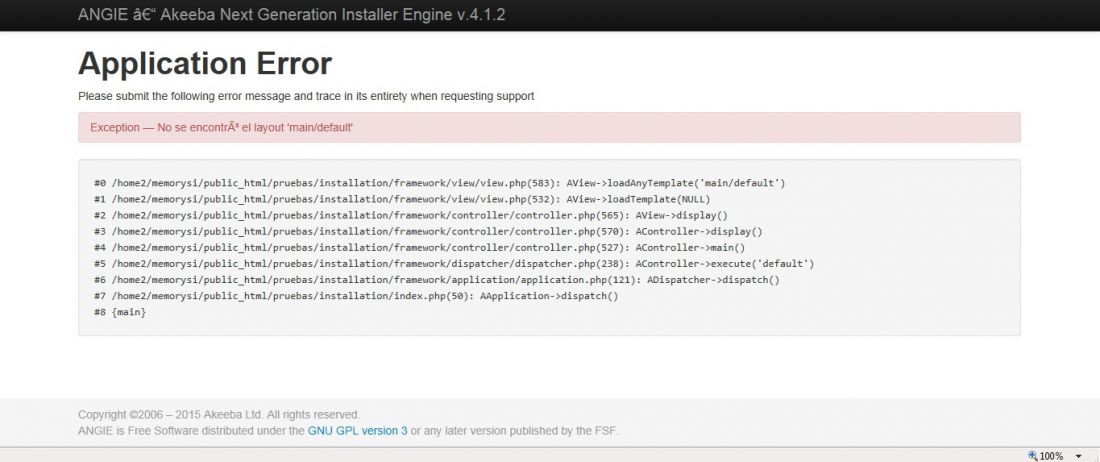
Task: Click the 100% zoom level text
Action: [x=1051, y=456]
